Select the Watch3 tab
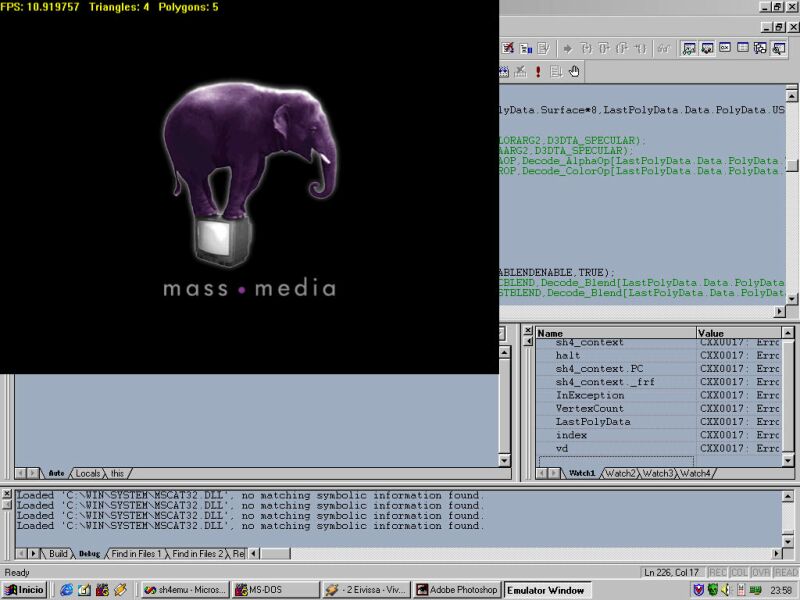Viewport: 800px width, 600px height. tap(658, 473)
